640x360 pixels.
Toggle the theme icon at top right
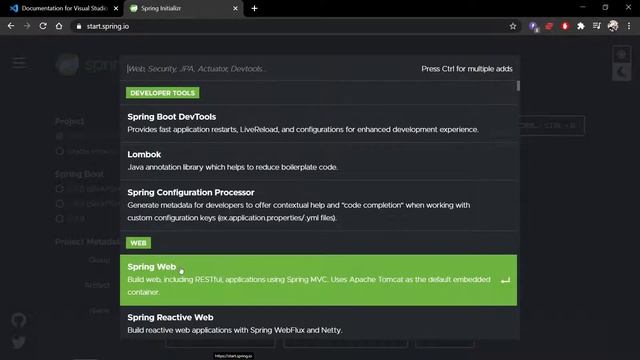621,54
